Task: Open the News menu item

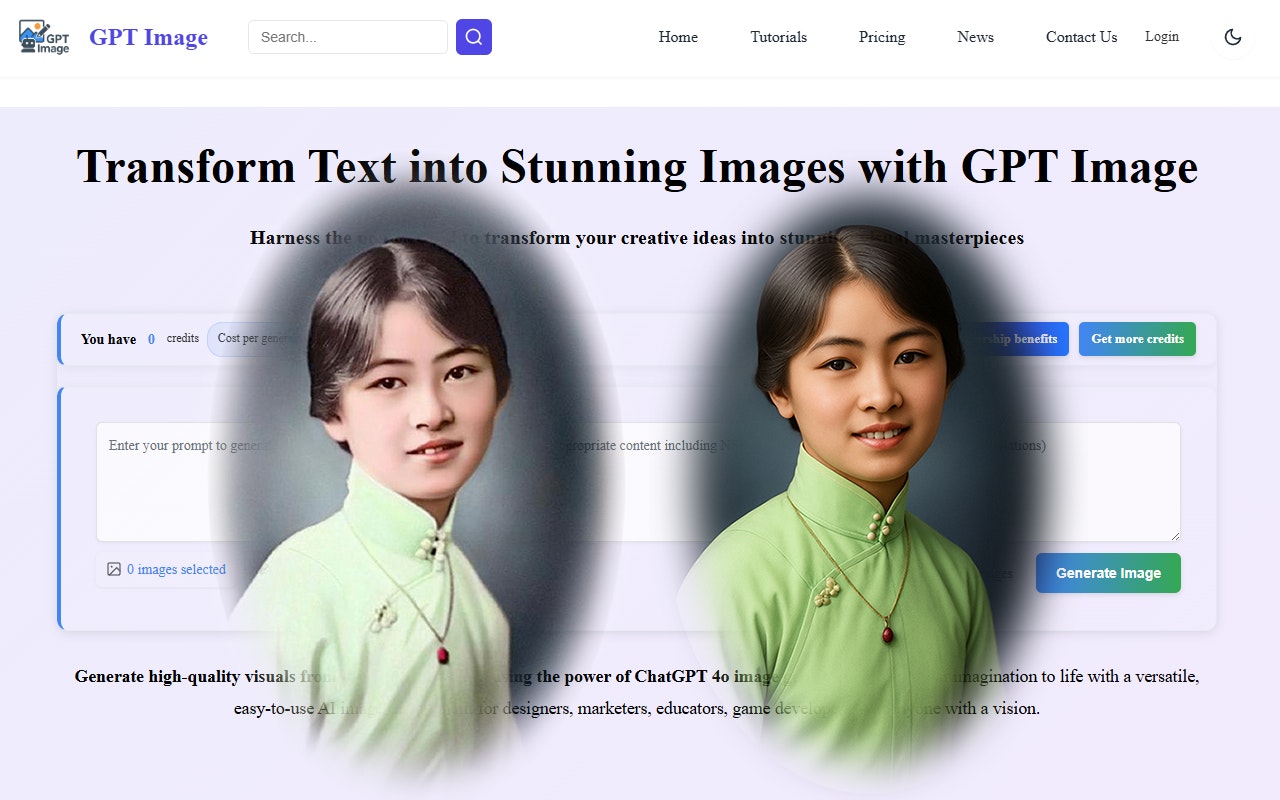Action: pos(975,37)
